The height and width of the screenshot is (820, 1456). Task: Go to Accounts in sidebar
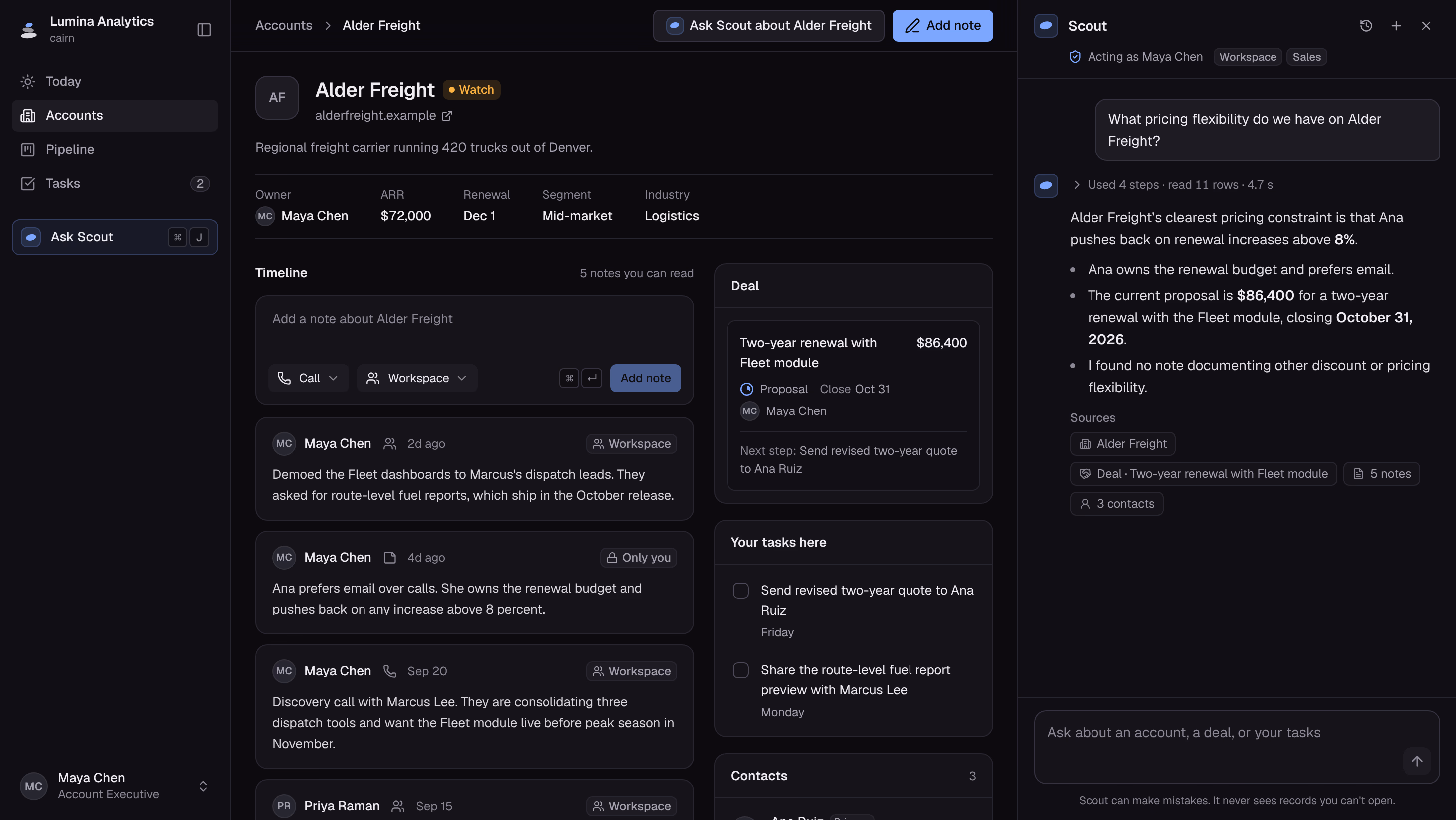point(115,115)
